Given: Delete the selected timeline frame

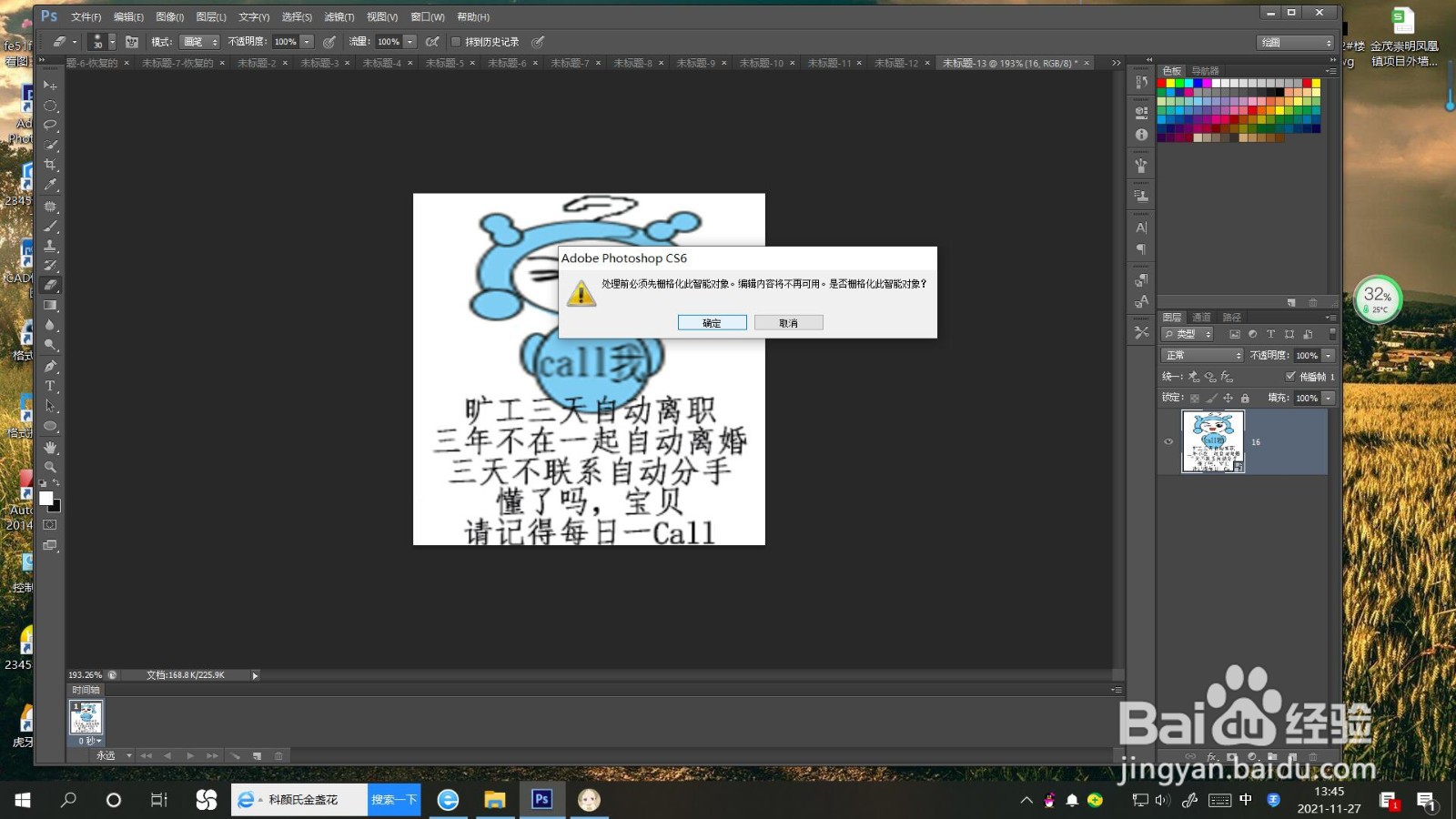Looking at the screenshot, I should (x=278, y=755).
